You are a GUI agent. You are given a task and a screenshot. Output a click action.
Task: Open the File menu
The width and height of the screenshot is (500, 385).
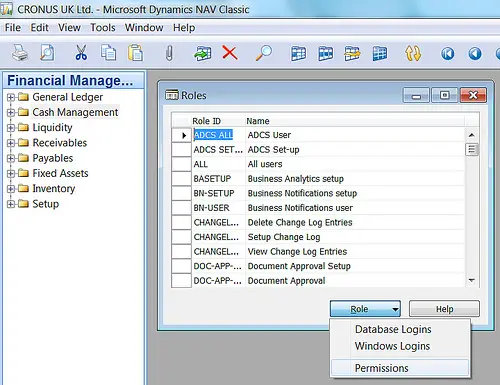[x=13, y=27]
